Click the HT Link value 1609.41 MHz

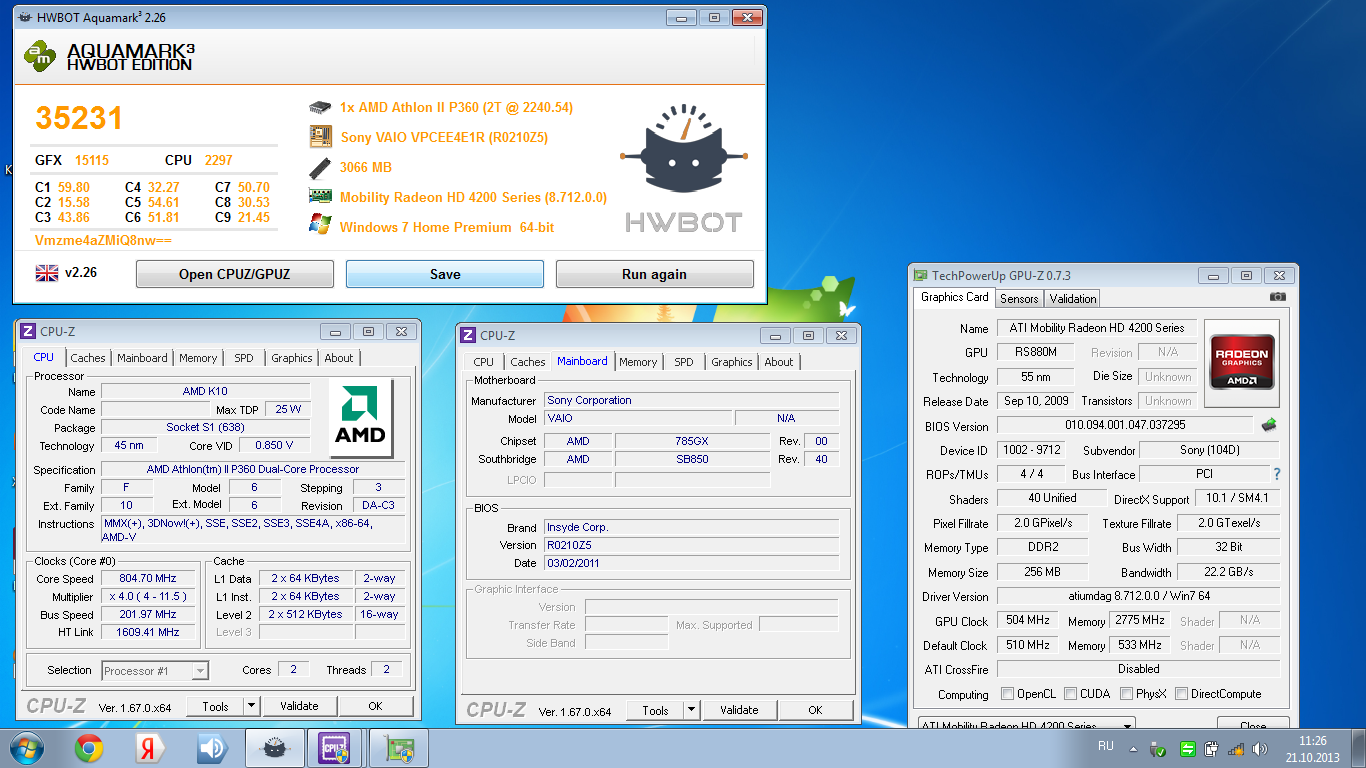[148, 632]
